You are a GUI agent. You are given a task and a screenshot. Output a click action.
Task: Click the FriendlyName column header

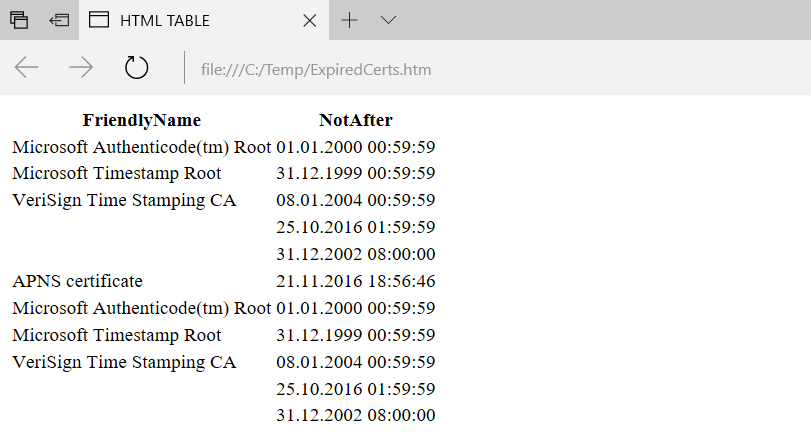click(x=142, y=121)
